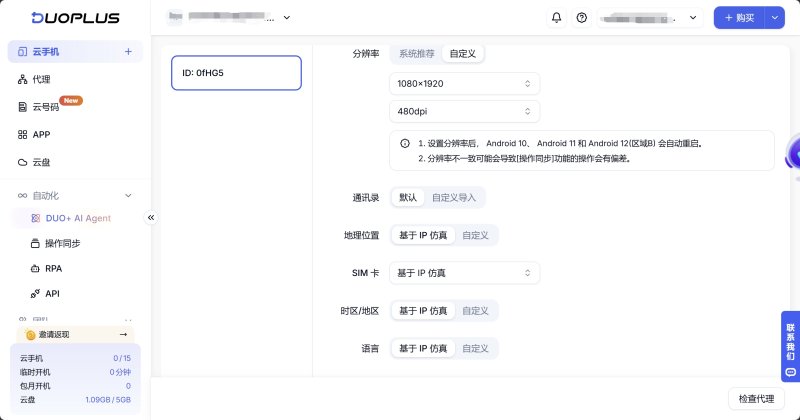Set 时区/地区 to 基于 IP 仿真

click(x=423, y=311)
